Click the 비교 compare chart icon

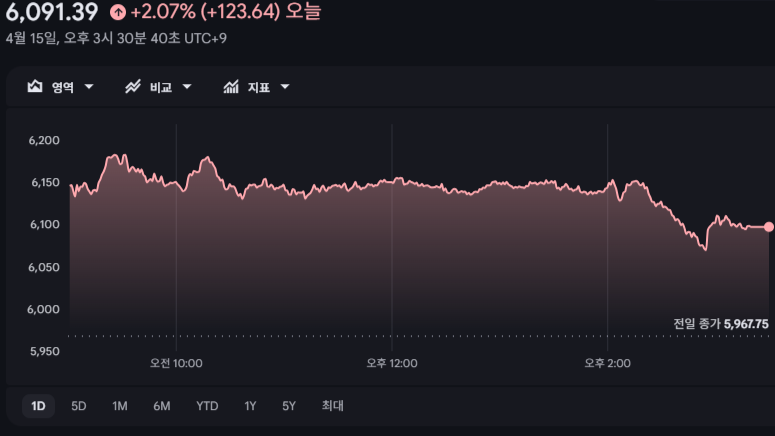pyautogui.click(x=132, y=87)
